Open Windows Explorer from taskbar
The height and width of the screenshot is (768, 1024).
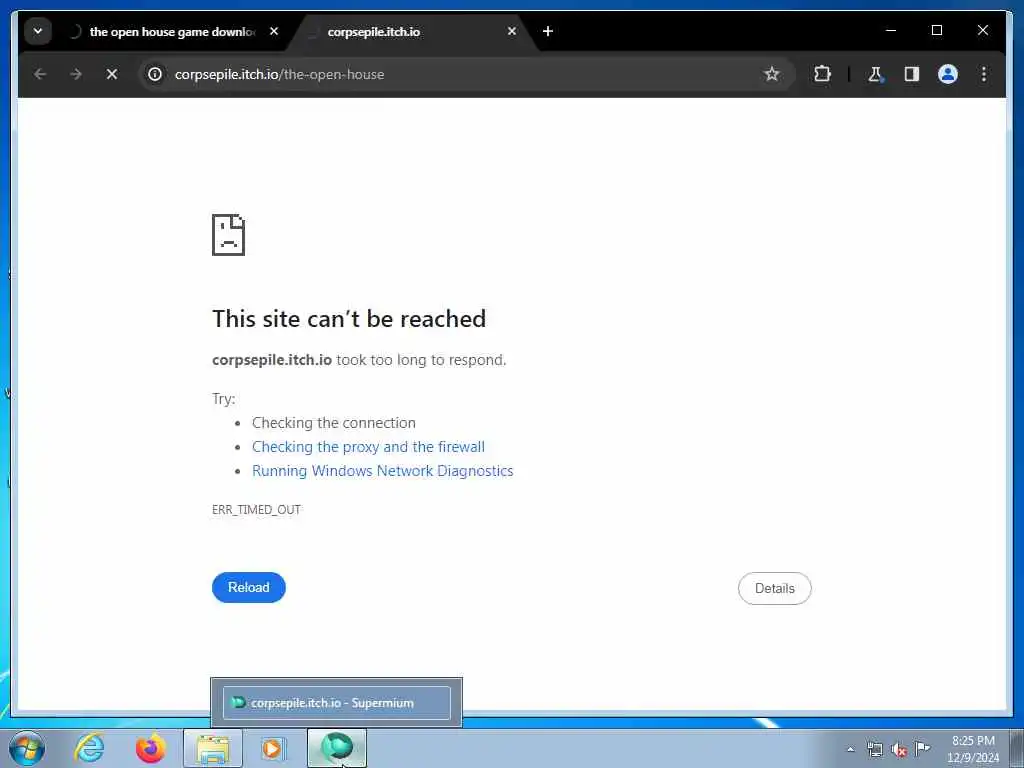coord(212,748)
